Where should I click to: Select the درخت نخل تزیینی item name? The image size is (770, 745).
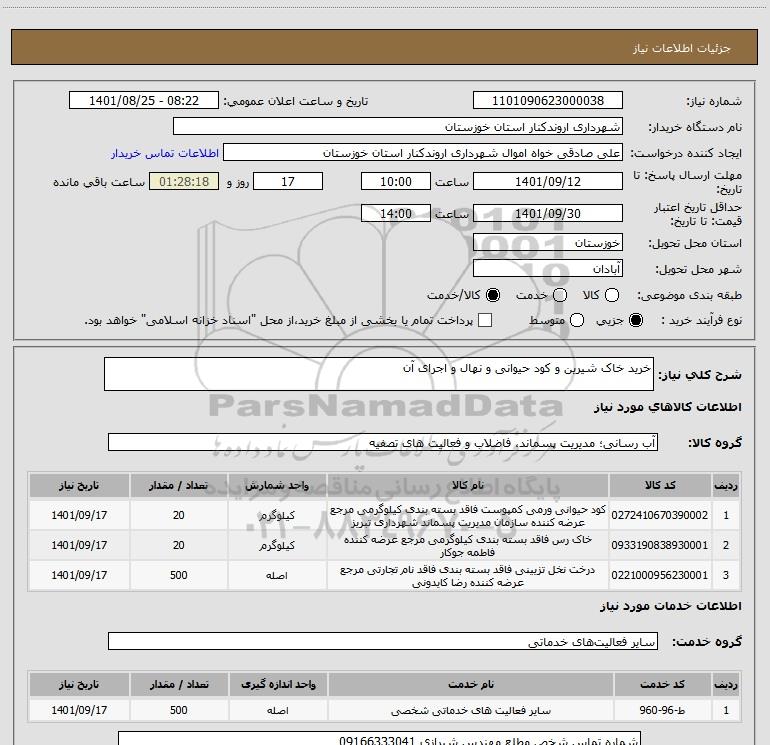pyautogui.click(x=468, y=576)
